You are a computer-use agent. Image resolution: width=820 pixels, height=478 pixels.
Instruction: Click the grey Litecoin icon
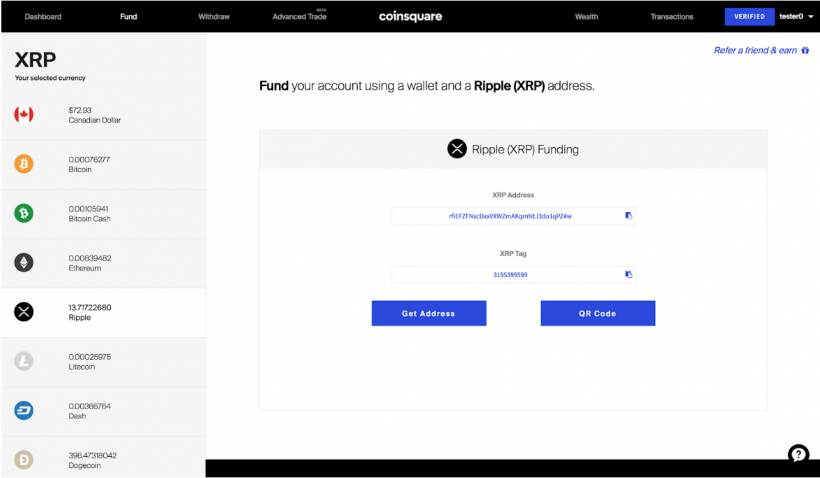24,361
